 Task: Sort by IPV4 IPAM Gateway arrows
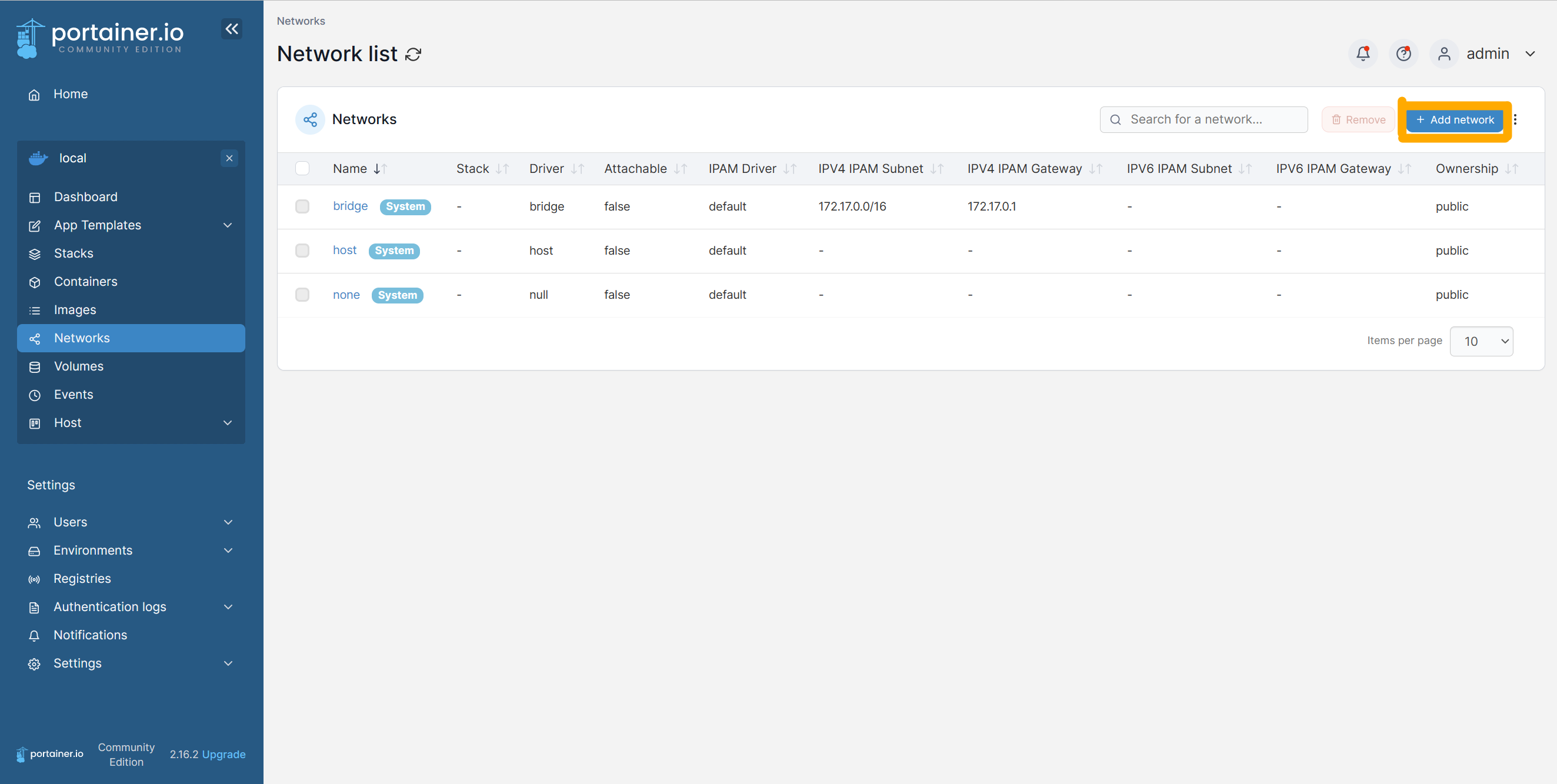coord(1096,169)
